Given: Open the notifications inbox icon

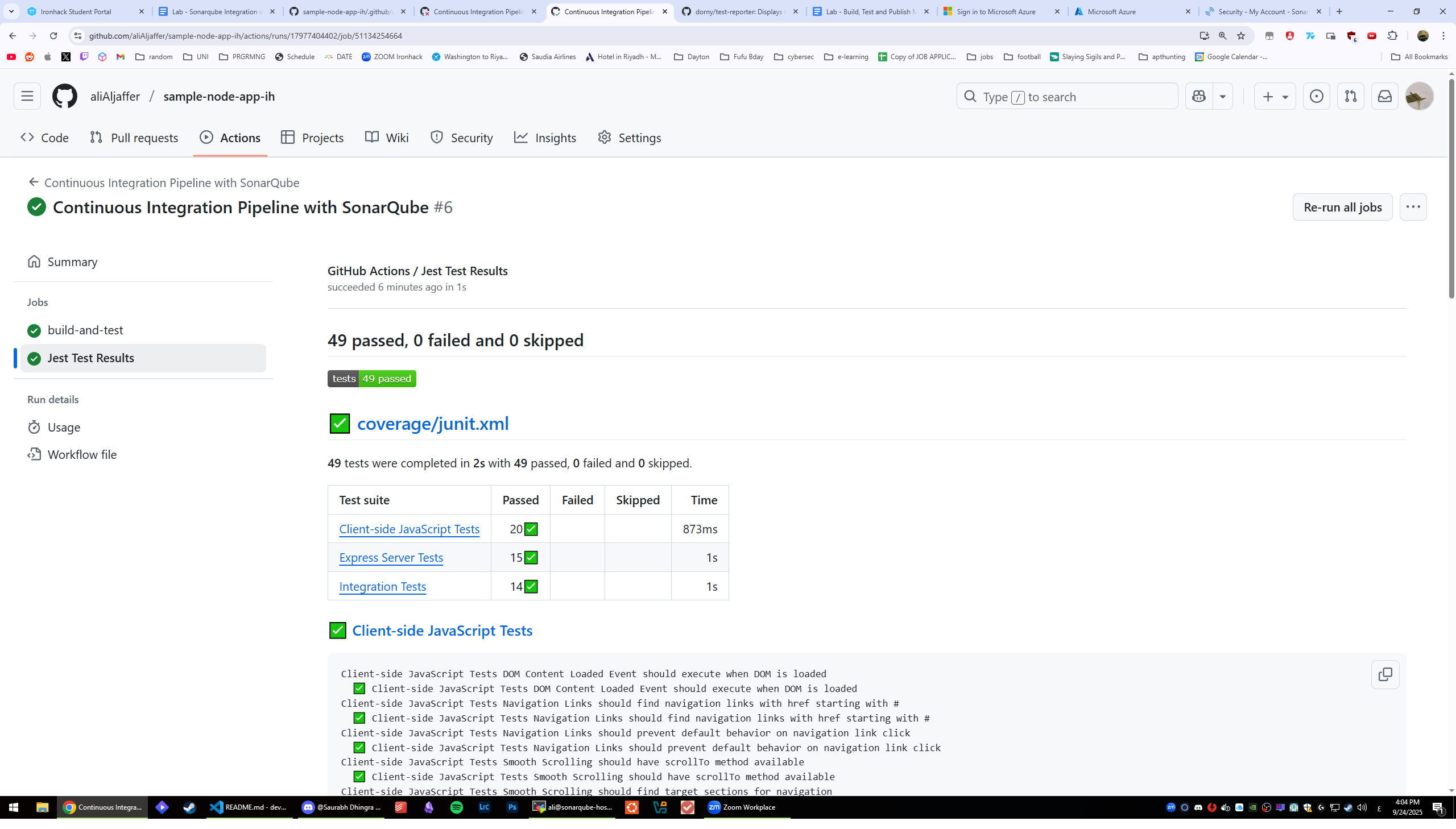Looking at the screenshot, I should click(x=1384, y=96).
